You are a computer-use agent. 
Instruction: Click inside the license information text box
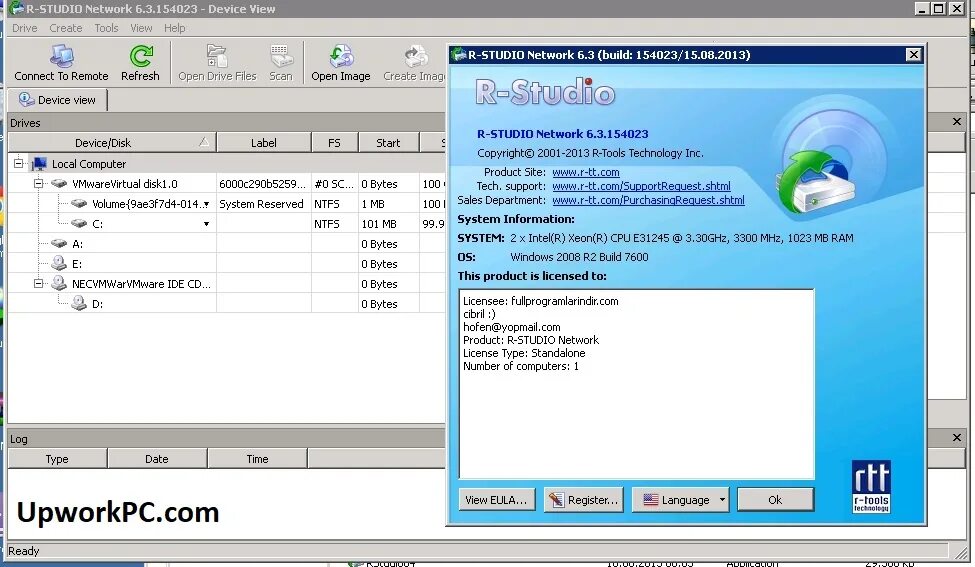[x=636, y=384]
